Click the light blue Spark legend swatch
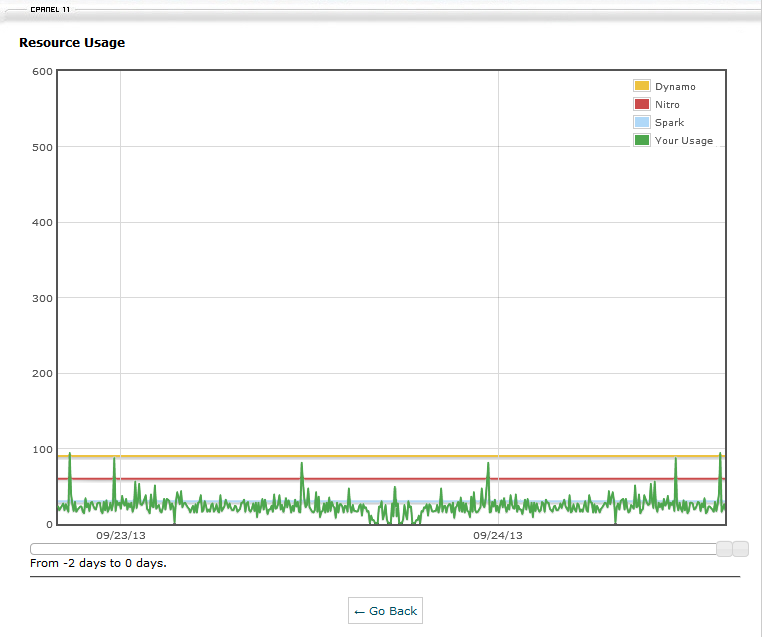This screenshot has height=637, width=762. (x=642, y=123)
